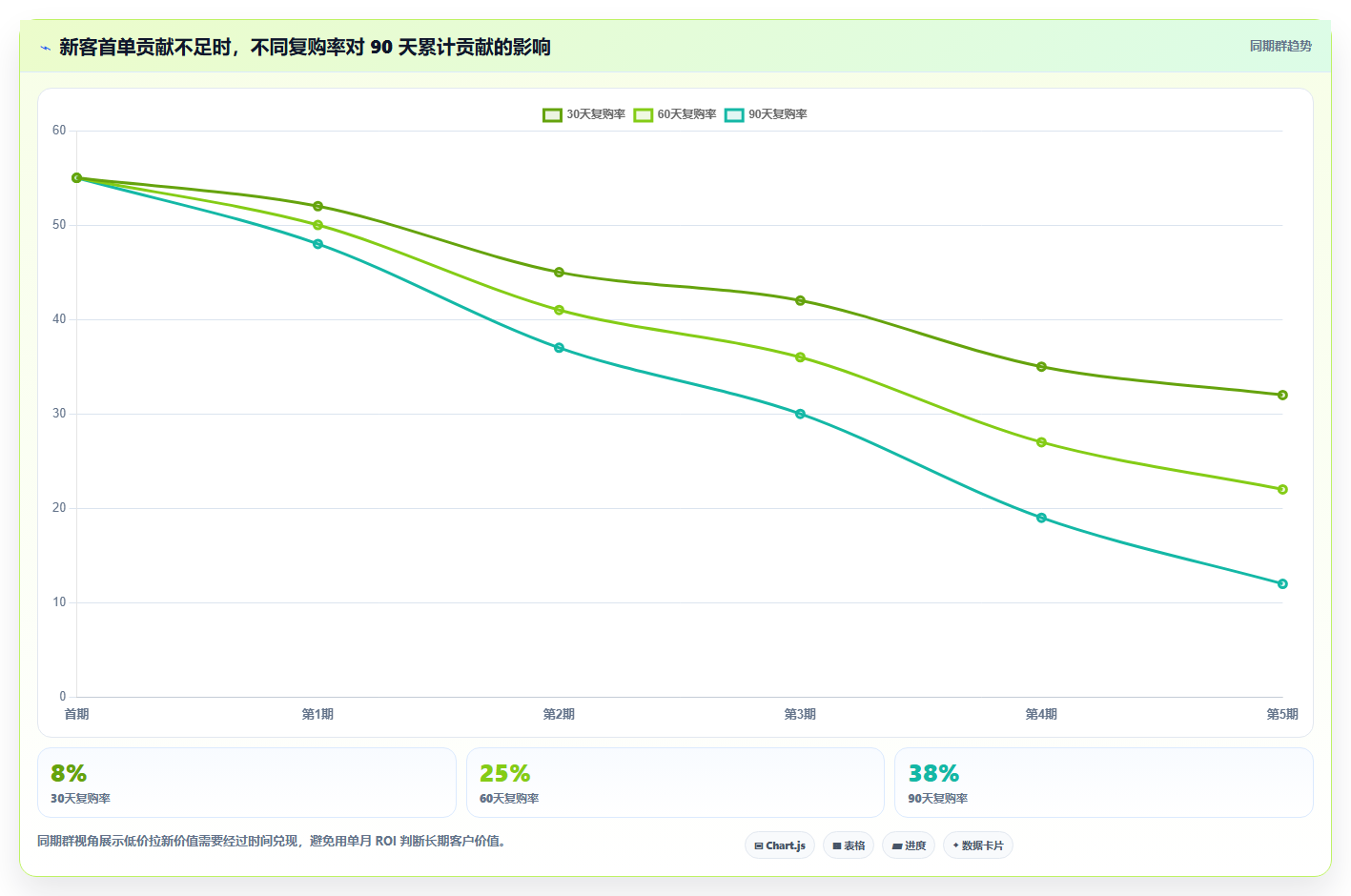Click the 第4期 x-axis label
The height and width of the screenshot is (896, 1351).
1041,714
